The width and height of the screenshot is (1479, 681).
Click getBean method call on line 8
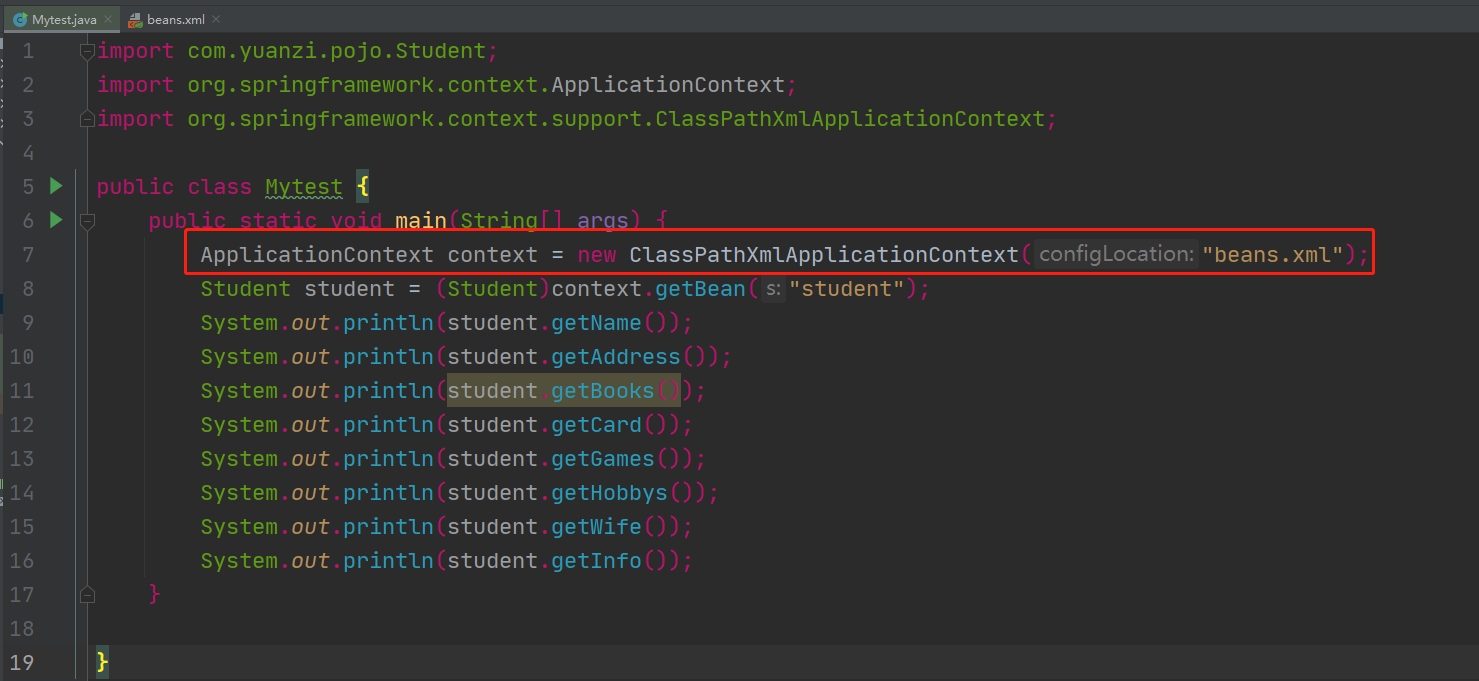[700, 289]
